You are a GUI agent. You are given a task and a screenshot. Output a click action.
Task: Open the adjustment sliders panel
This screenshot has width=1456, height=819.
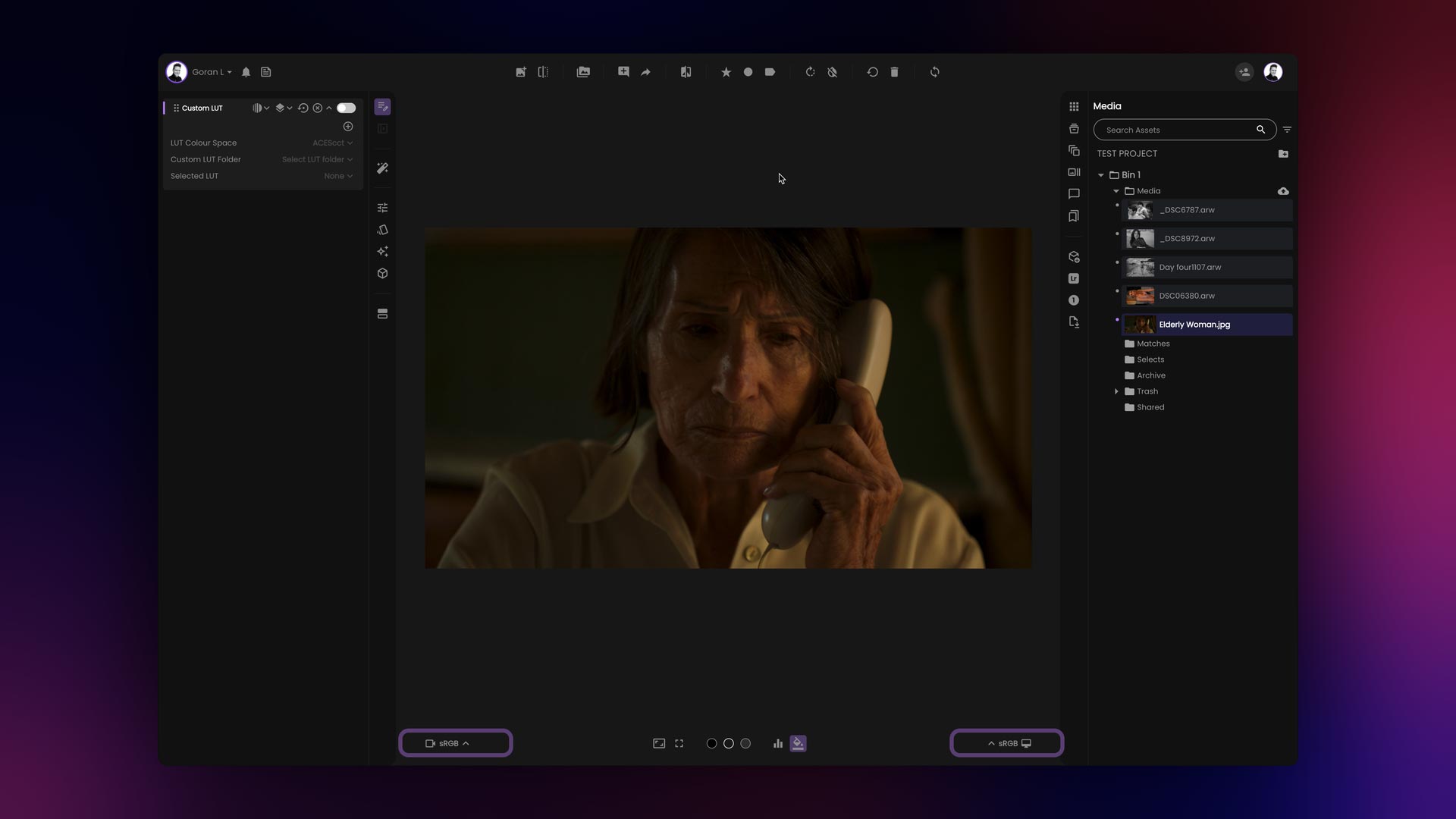coord(382,207)
